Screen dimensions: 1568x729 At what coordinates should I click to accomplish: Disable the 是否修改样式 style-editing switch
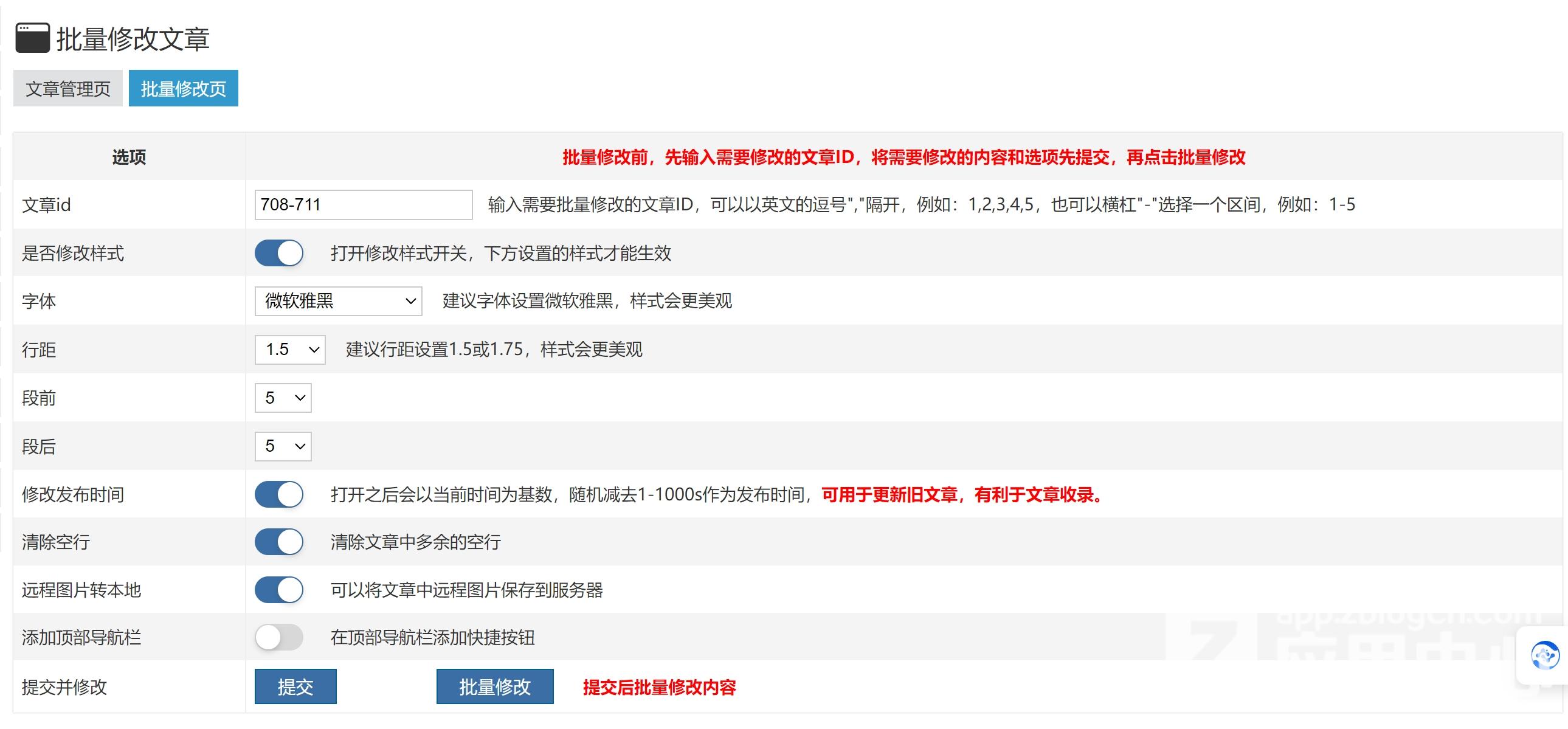click(279, 252)
